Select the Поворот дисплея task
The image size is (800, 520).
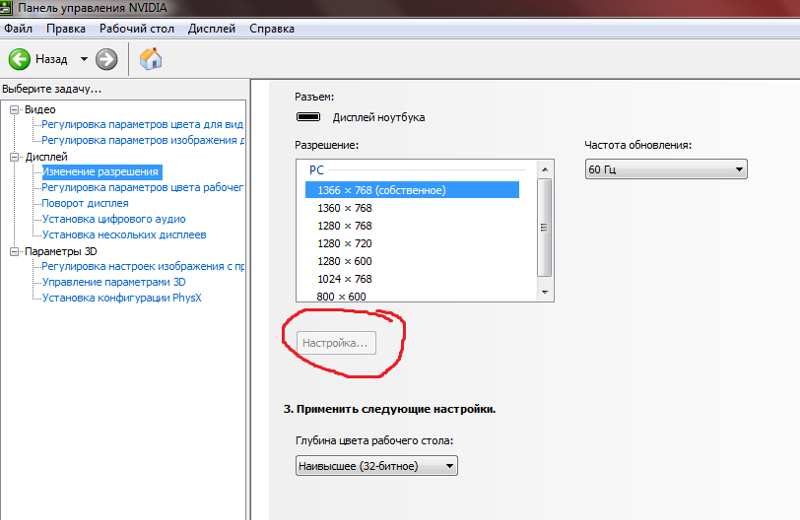[85, 203]
